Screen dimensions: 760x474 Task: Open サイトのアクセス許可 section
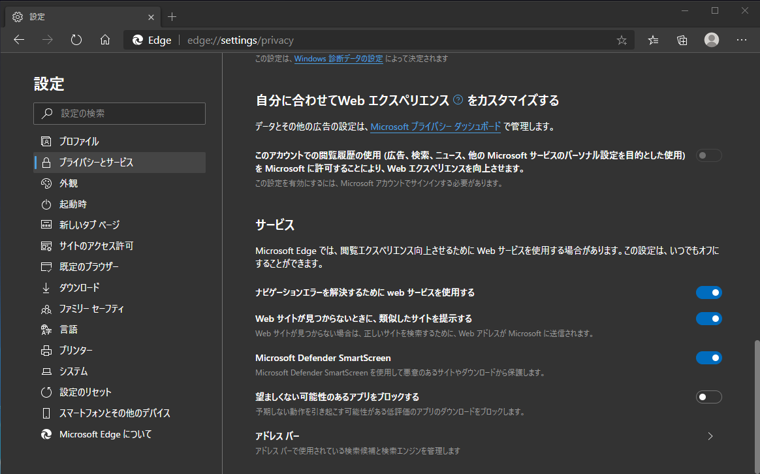tap(119, 246)
